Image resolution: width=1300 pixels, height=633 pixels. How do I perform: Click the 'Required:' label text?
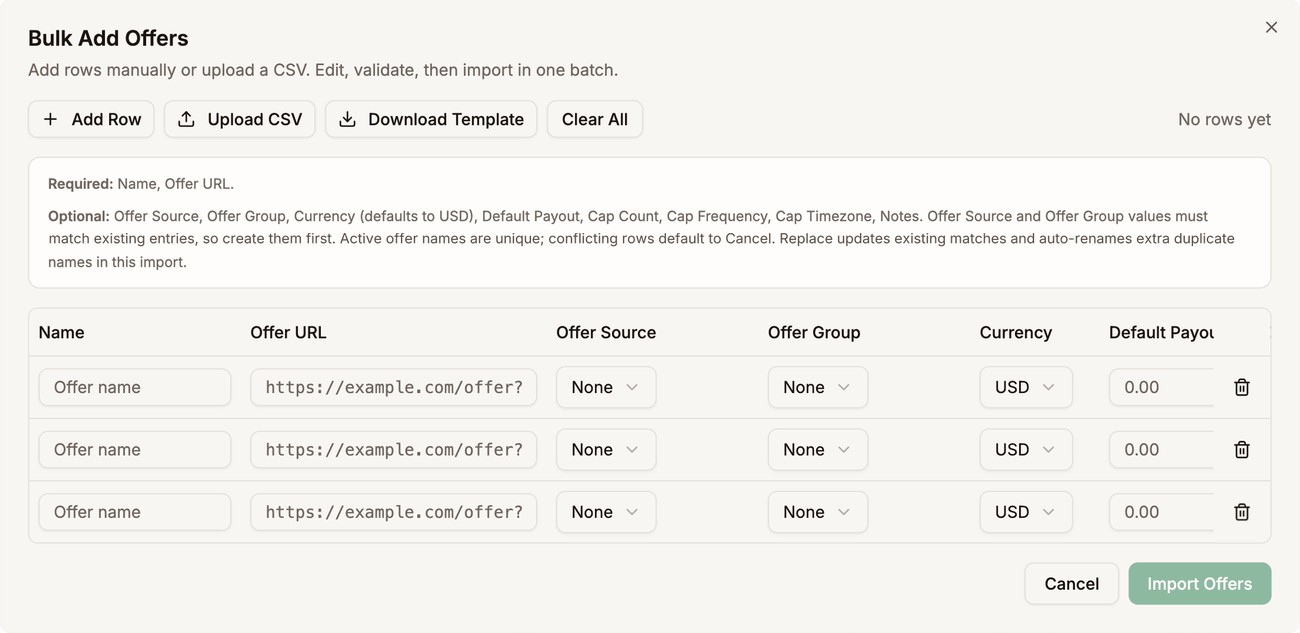[x=81, y=184]
